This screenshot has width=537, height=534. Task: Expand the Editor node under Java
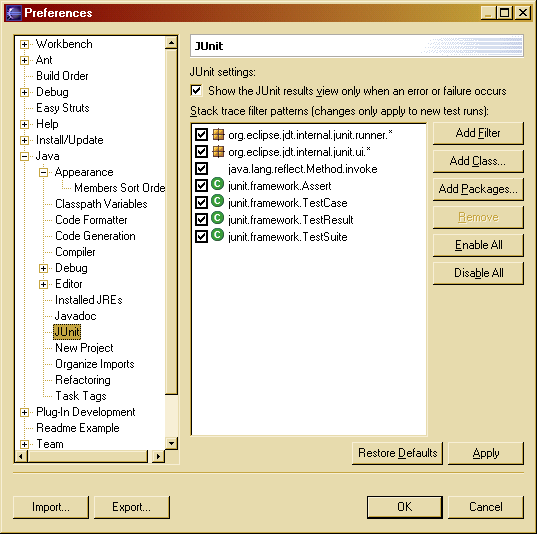pos(43,284)
